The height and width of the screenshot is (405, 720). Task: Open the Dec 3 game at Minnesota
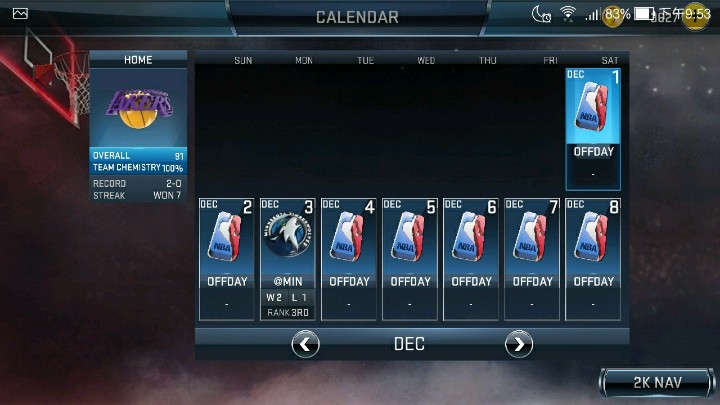[287, 259]
